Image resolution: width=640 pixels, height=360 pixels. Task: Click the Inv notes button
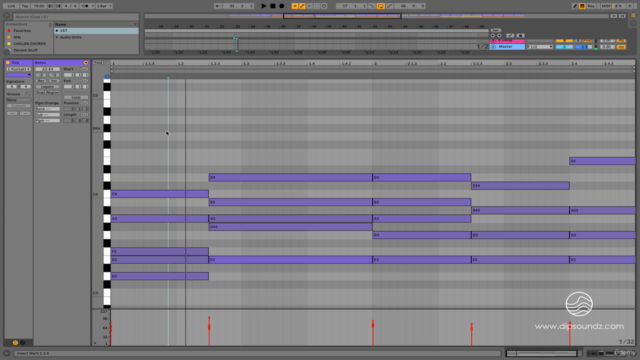pos(54,81)
